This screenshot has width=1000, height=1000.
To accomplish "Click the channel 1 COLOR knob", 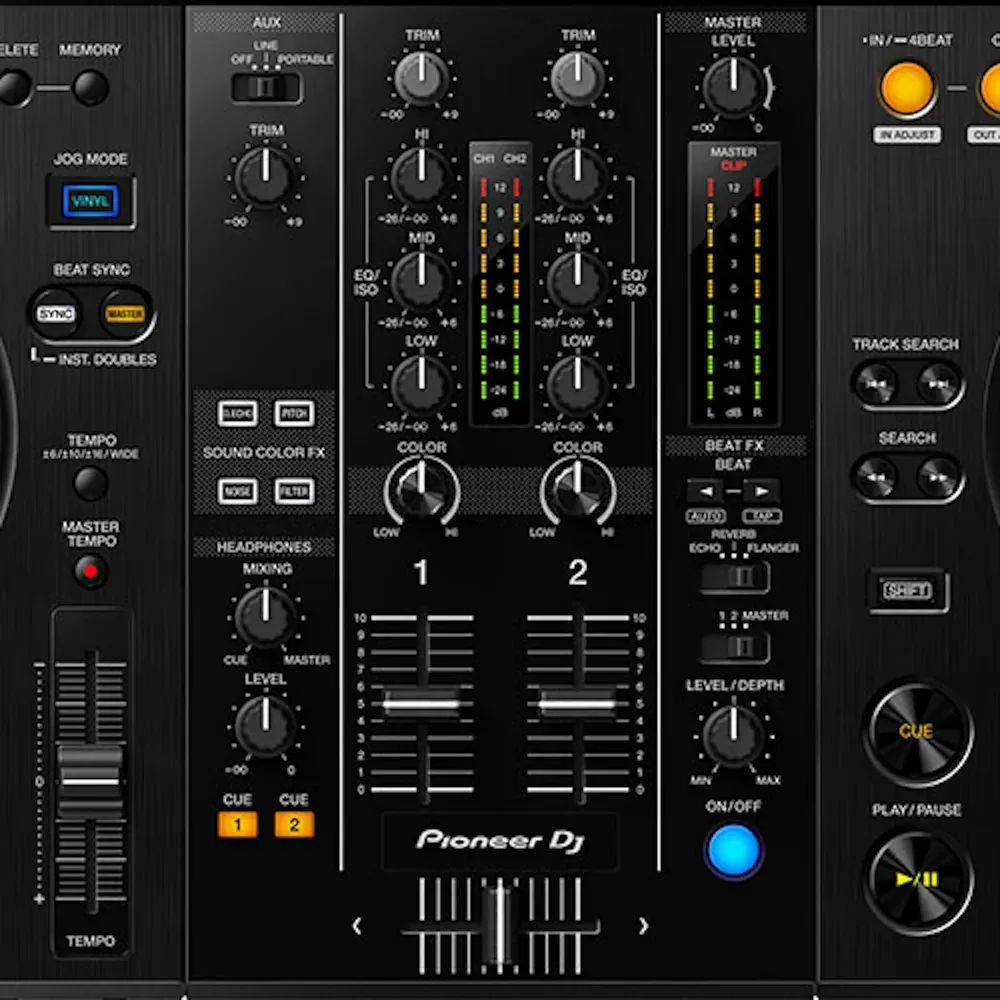I will (x=421, y=490).
